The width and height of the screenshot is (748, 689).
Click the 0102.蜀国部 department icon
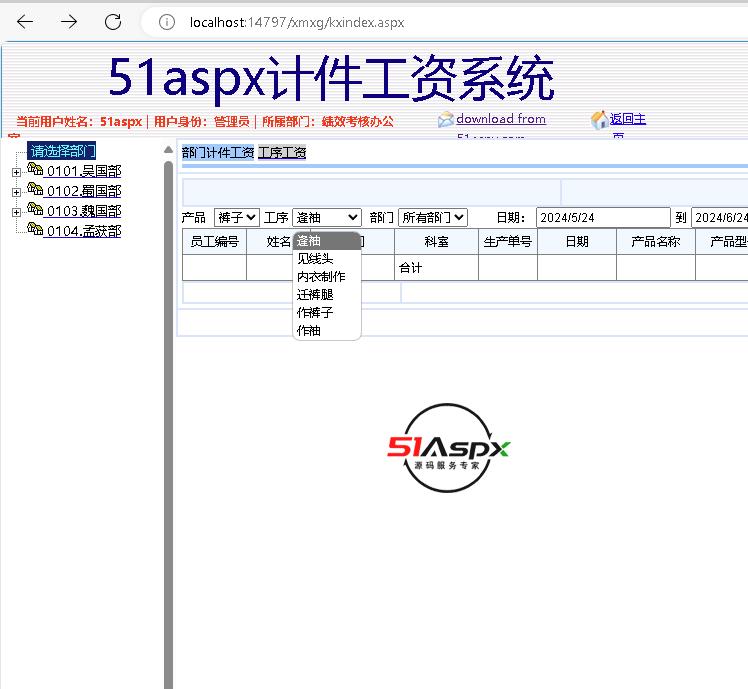[35, 189]
